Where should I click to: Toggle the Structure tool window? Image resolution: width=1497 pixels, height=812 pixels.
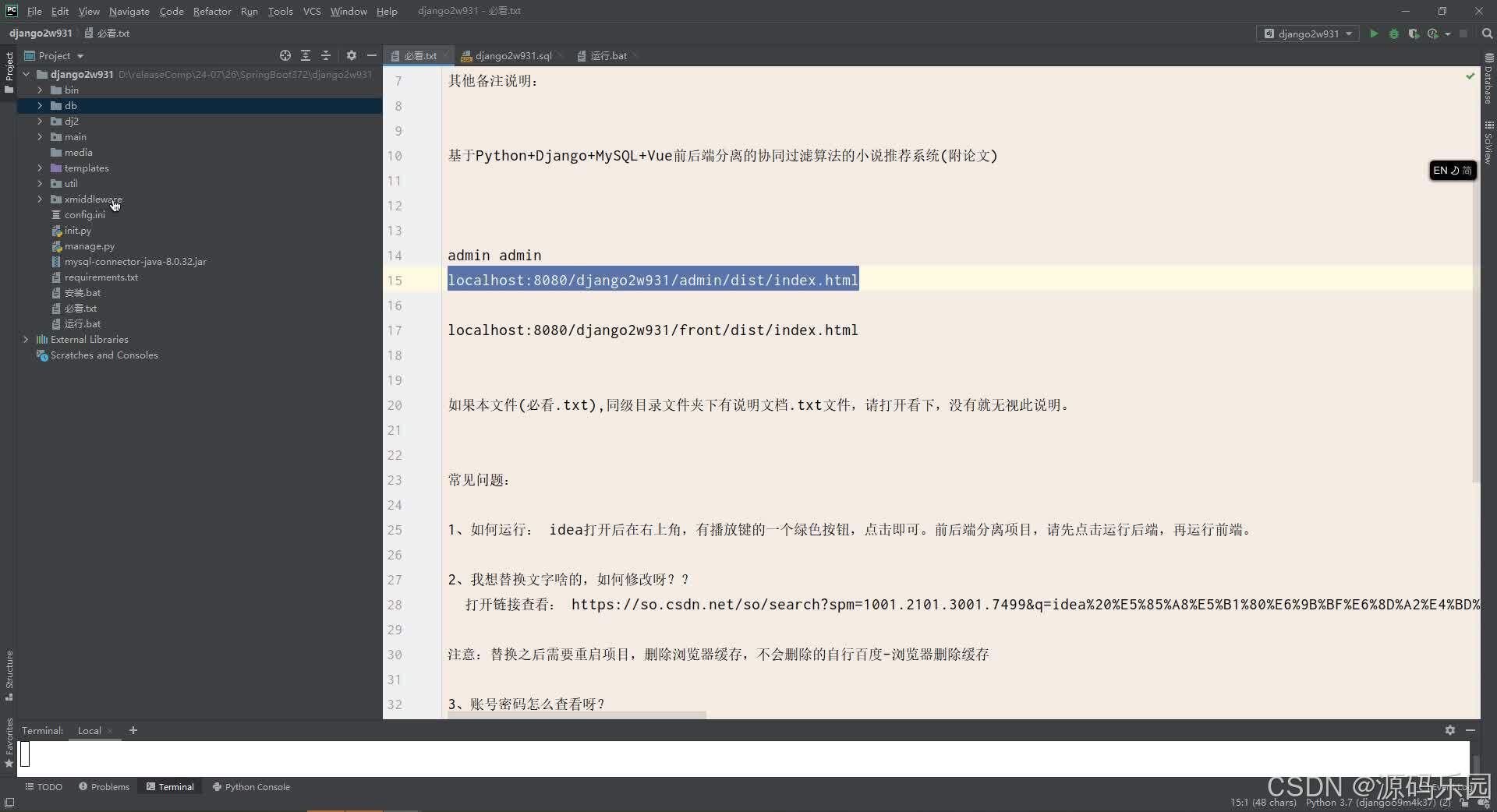[9, 680]
